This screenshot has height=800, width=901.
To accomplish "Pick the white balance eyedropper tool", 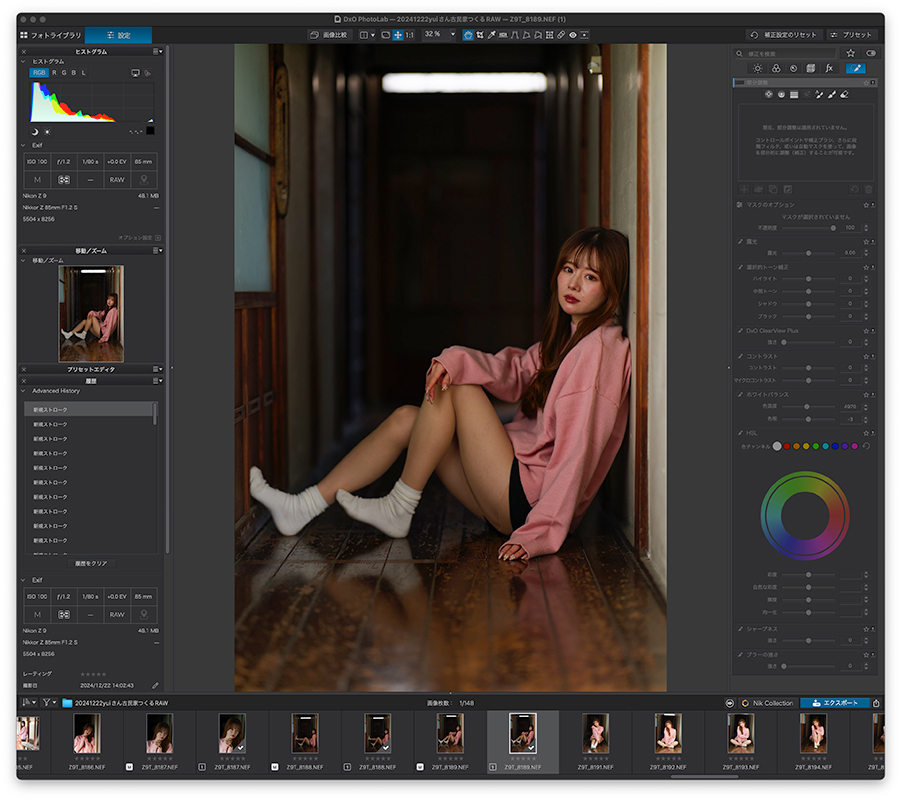I will click(491, 35).
